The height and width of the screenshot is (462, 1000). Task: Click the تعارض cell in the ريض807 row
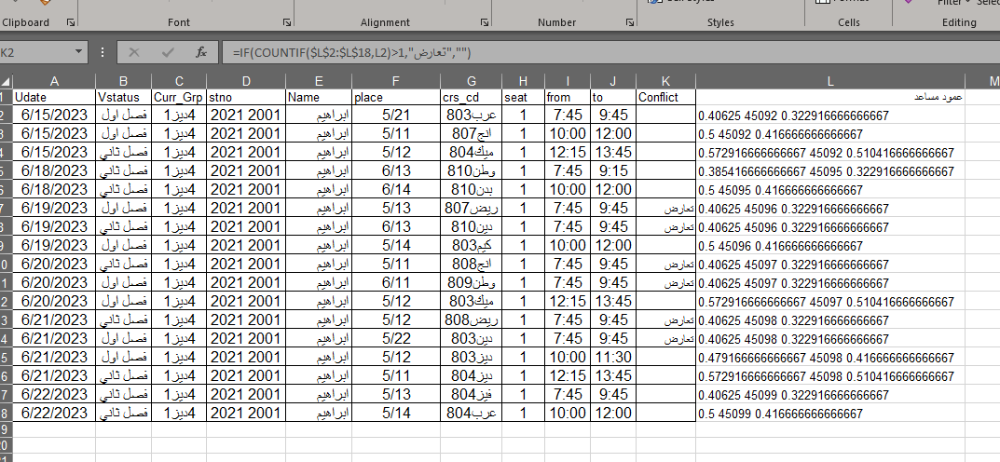(666, 209)
